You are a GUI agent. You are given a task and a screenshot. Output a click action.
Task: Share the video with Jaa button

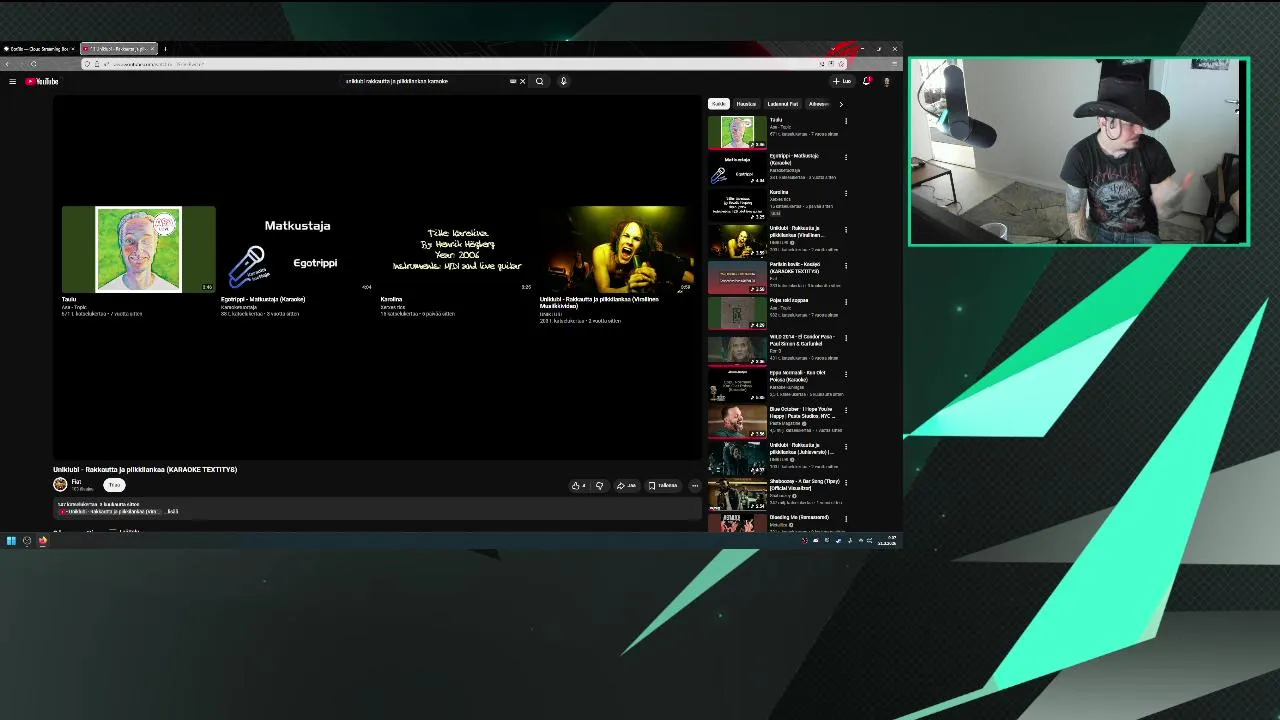coord(626,485)
